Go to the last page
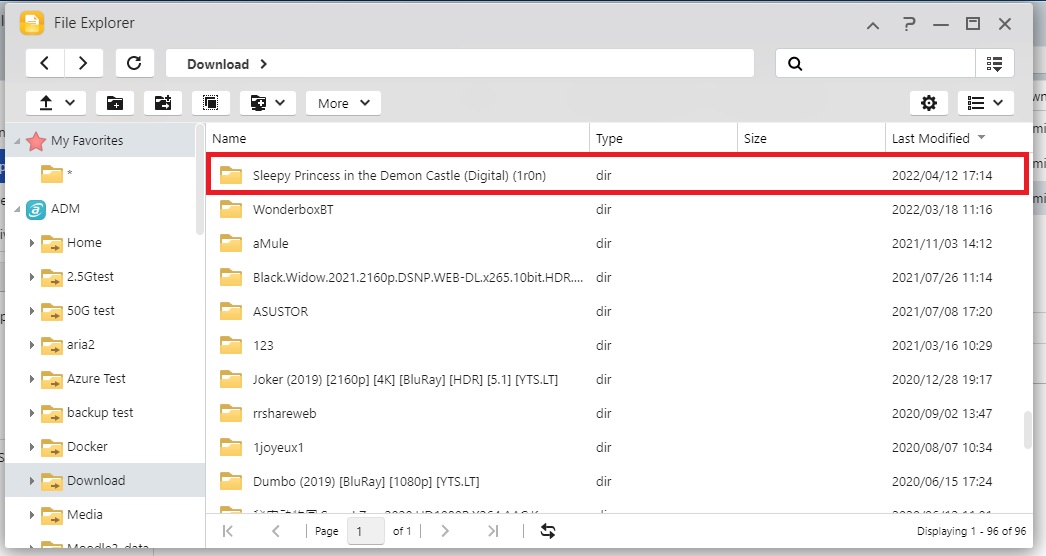 point(493,531)
